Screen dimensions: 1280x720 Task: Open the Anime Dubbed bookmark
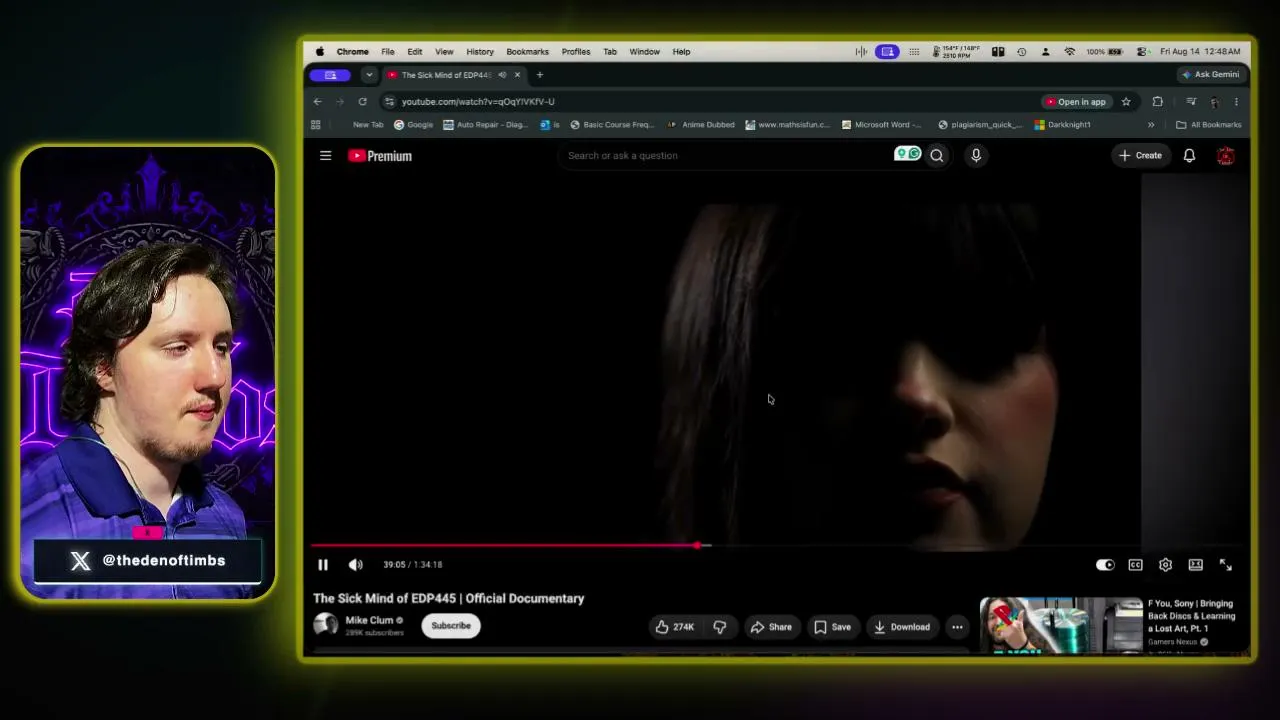click(x=701, y=125)
